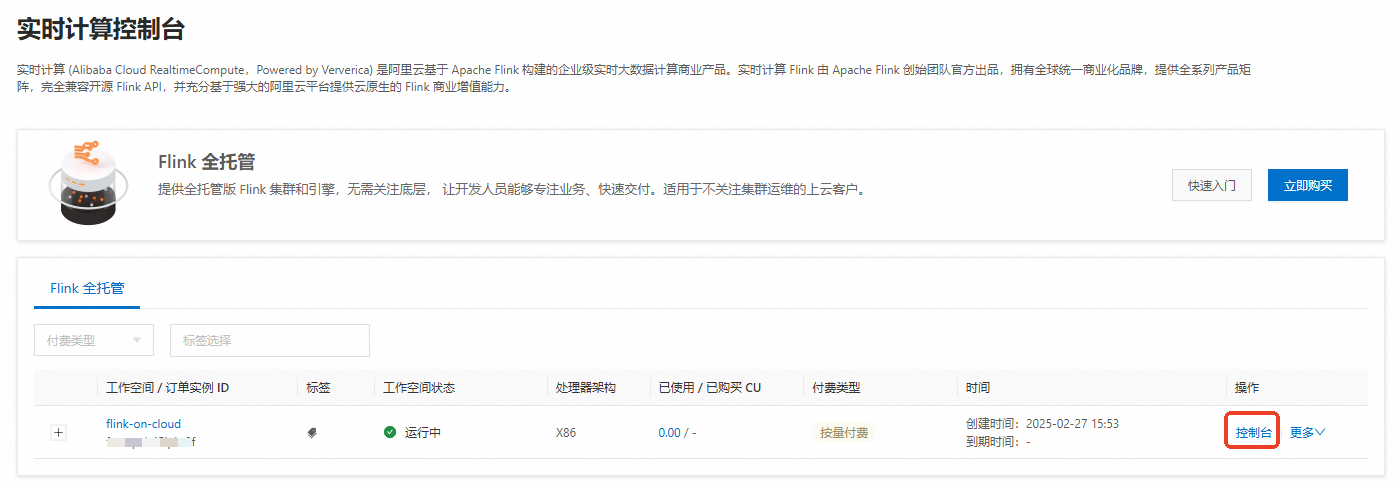Click the 运行中 status text
Viewport: 1394px width, 484px height.
tap(423, 433)
